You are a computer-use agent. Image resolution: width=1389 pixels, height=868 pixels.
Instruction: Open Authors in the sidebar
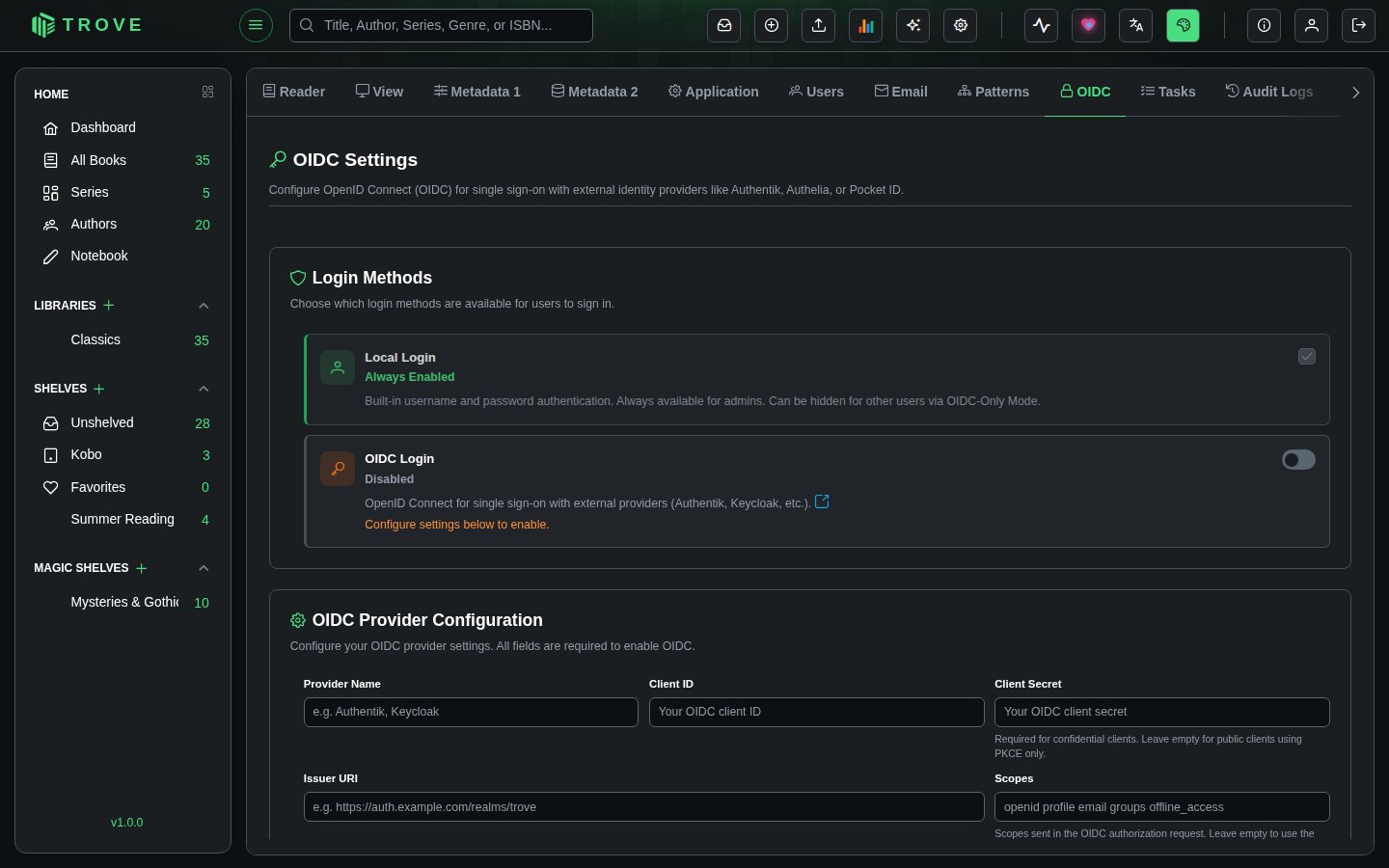point(123,224)
